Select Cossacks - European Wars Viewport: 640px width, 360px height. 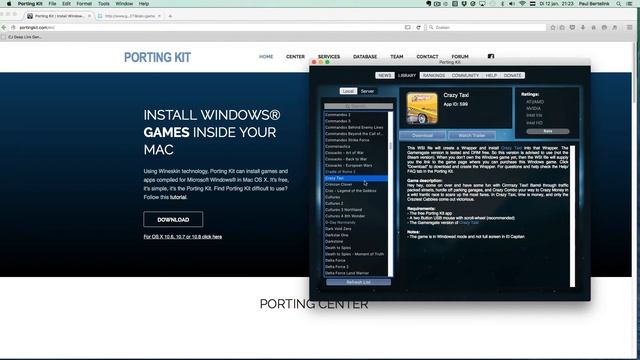(x=356, y=165)
